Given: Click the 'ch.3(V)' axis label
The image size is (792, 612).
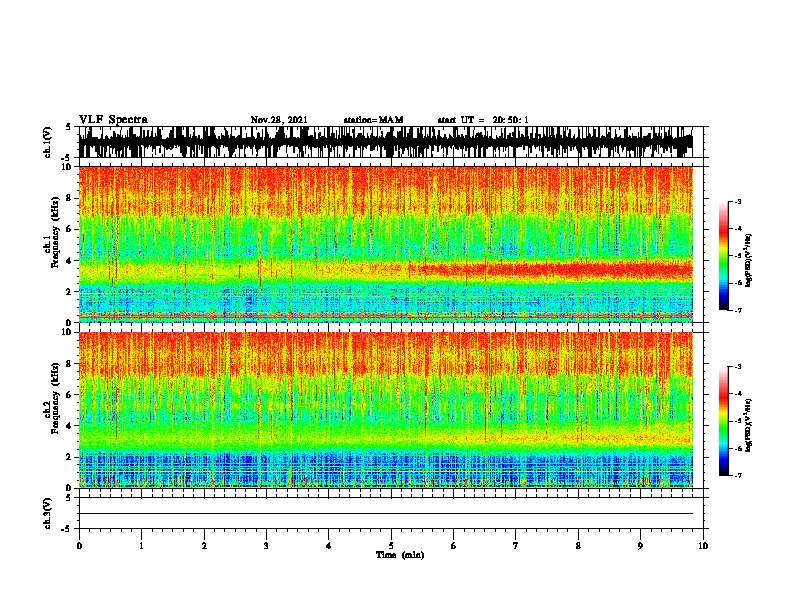Looking at the screenshot, I should click(48, 513).
